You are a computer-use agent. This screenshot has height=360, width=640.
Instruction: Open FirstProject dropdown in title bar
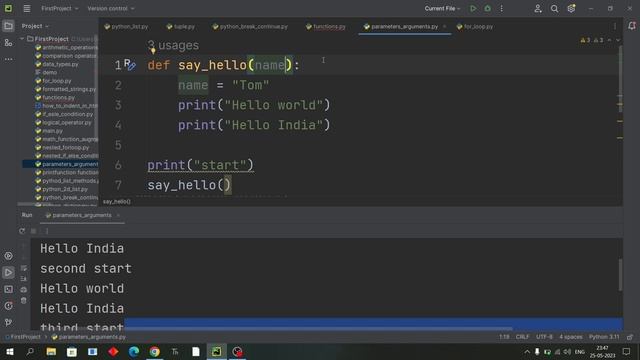tap(60, 8)
